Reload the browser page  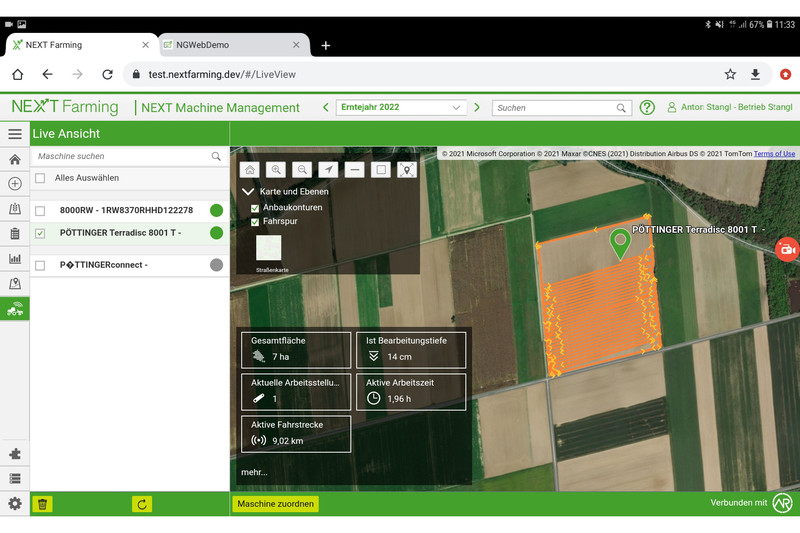pos(107,74)
